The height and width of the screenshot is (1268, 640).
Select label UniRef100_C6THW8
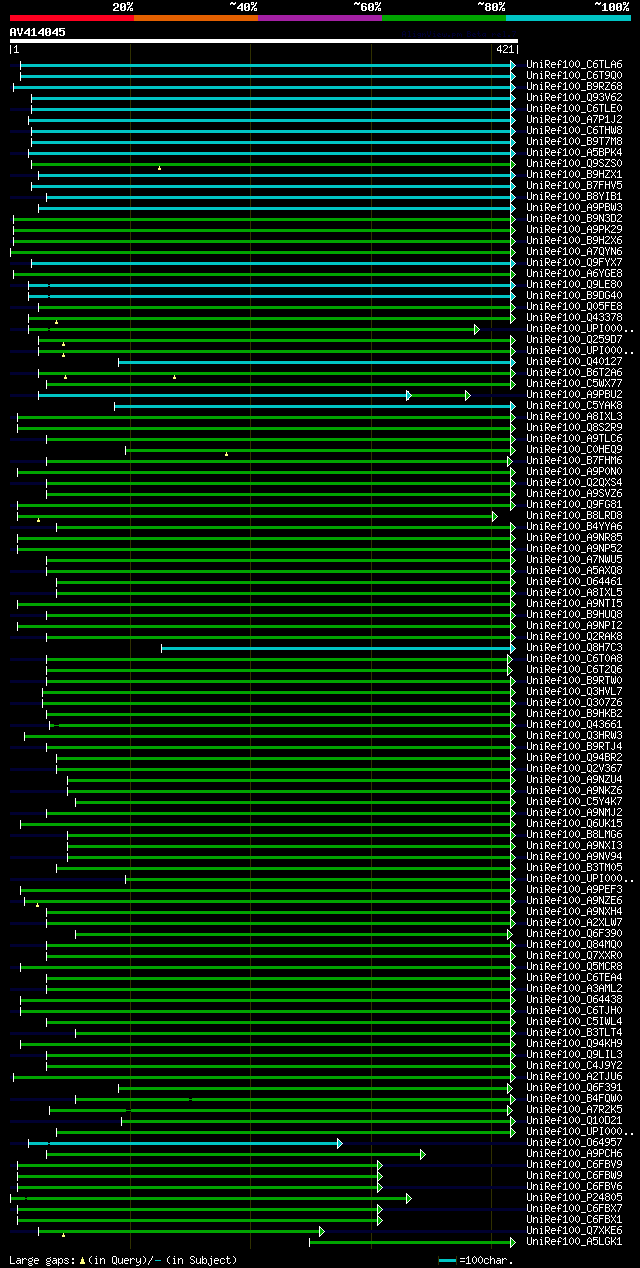[574, 131]
